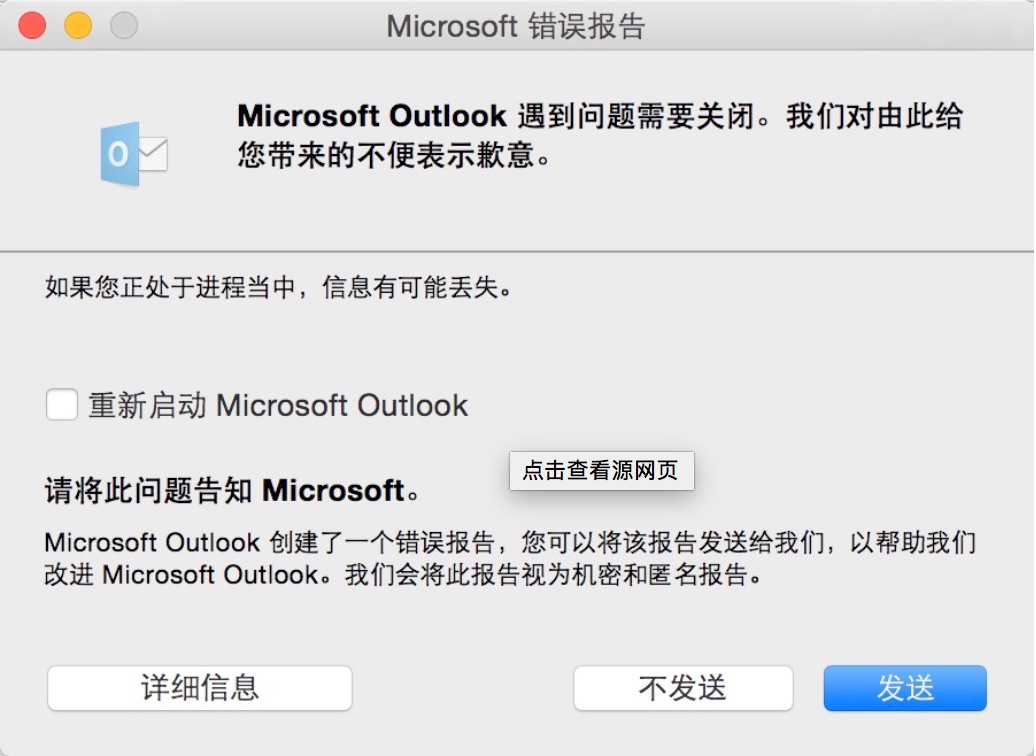
Task: Send the error report with 发送
Action: tap(905, 688)
